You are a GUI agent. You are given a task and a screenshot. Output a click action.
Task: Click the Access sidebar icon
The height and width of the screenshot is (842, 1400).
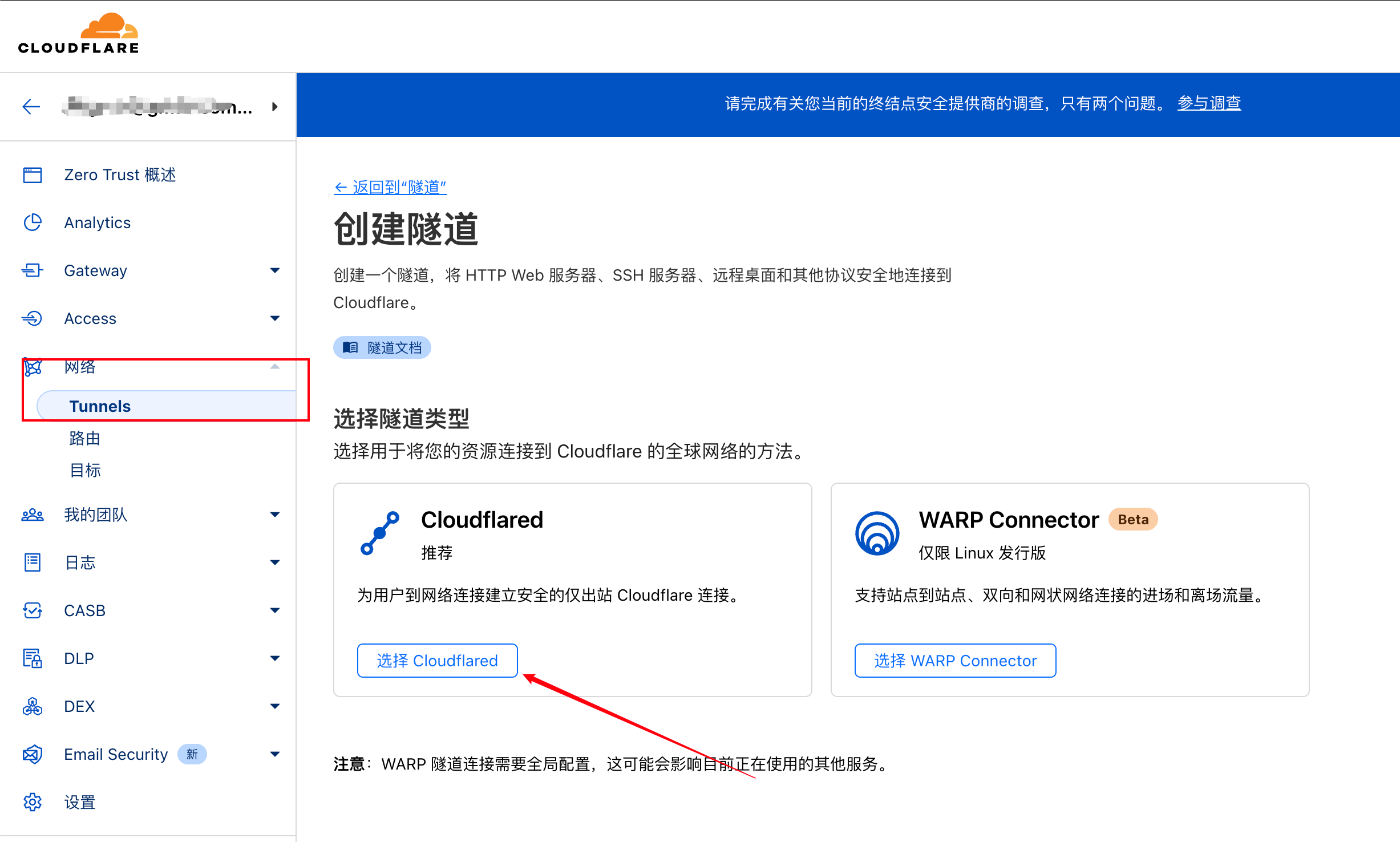click(33, 318)
